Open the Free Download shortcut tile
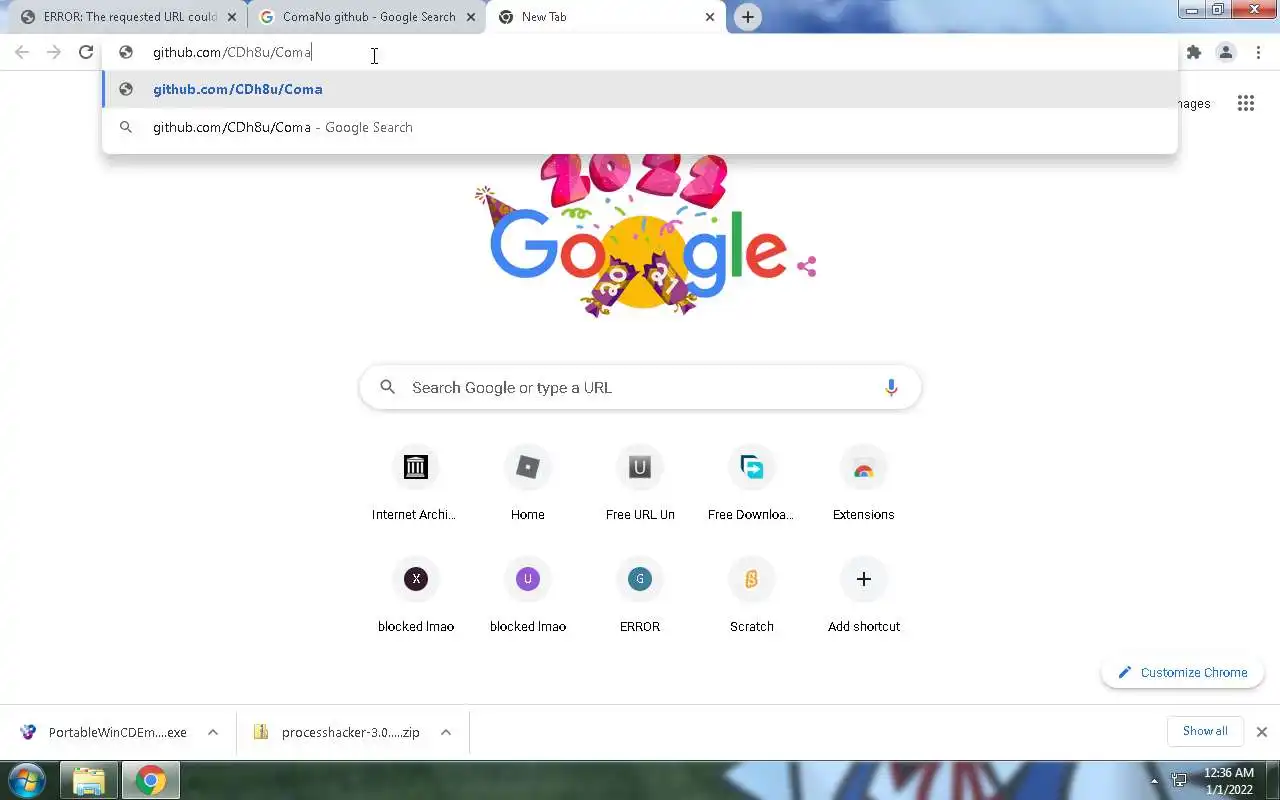Image resolution: width=1280 pixels, height=800 pixels. point(752,485)
